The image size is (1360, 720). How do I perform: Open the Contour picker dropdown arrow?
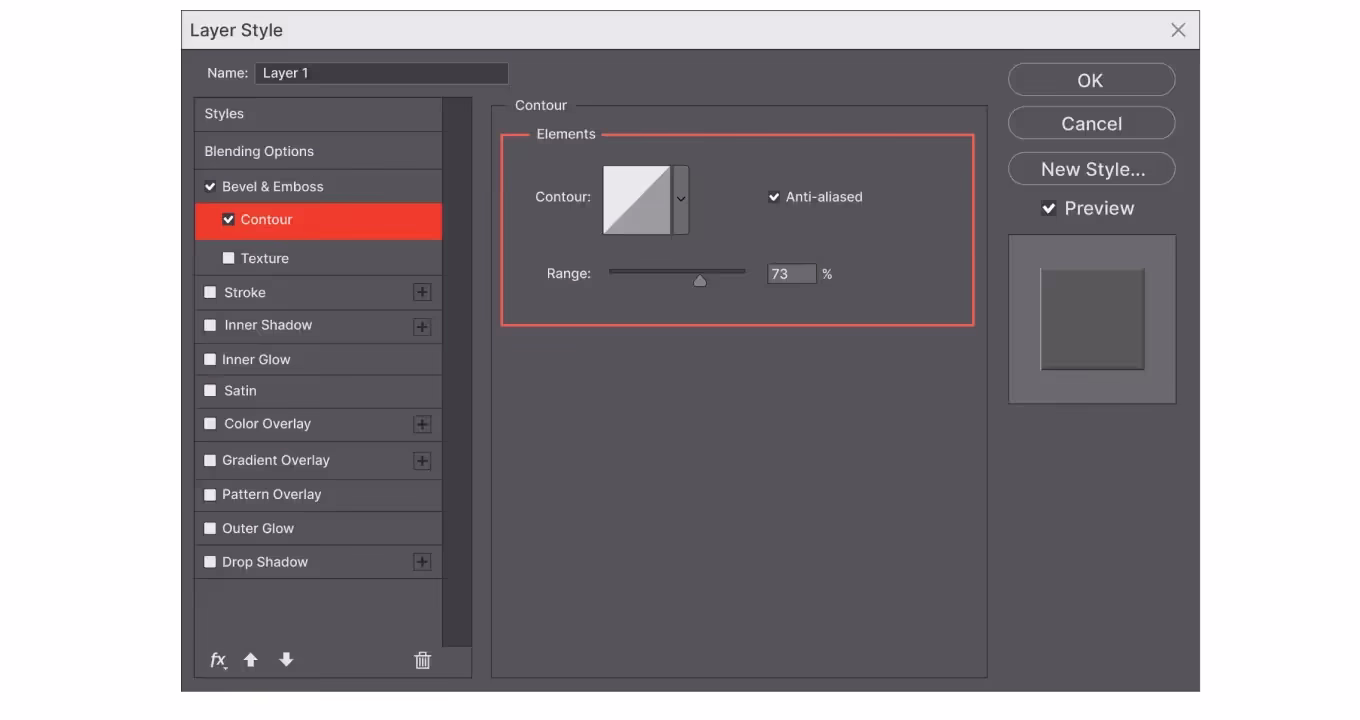click(x=681, y=199)
